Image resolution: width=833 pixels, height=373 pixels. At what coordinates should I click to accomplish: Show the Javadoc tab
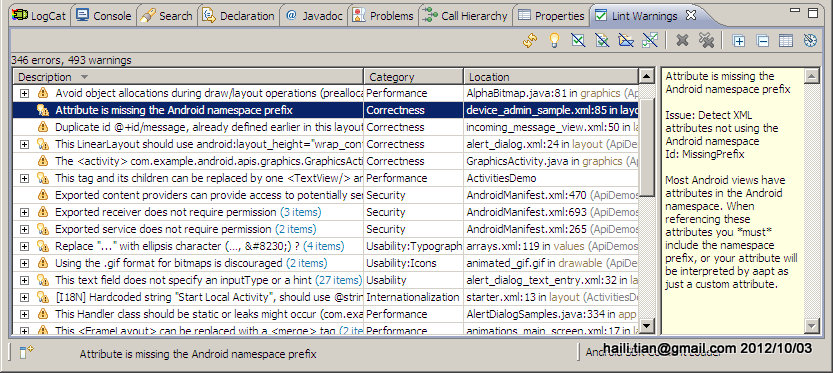pyautogui.click(x=314, y=16)
